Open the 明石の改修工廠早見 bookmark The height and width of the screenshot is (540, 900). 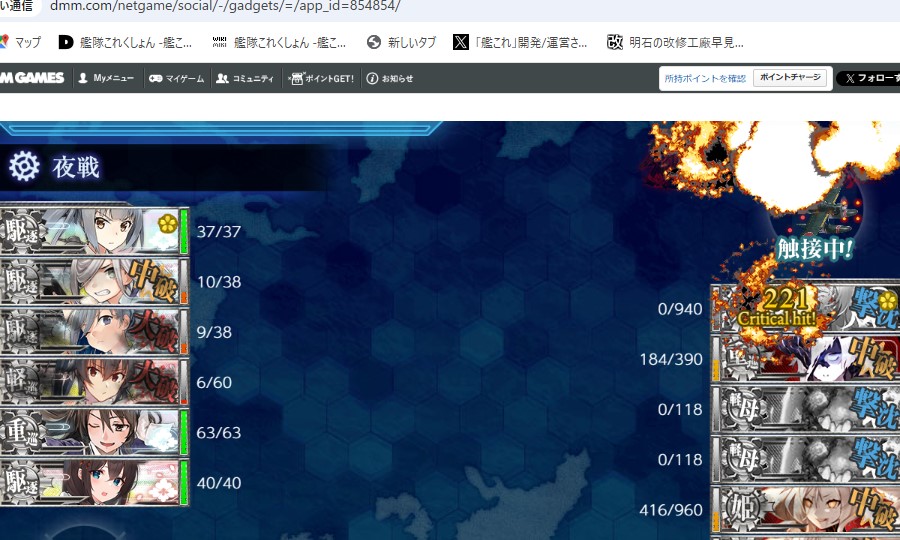(x=675, y=42)
